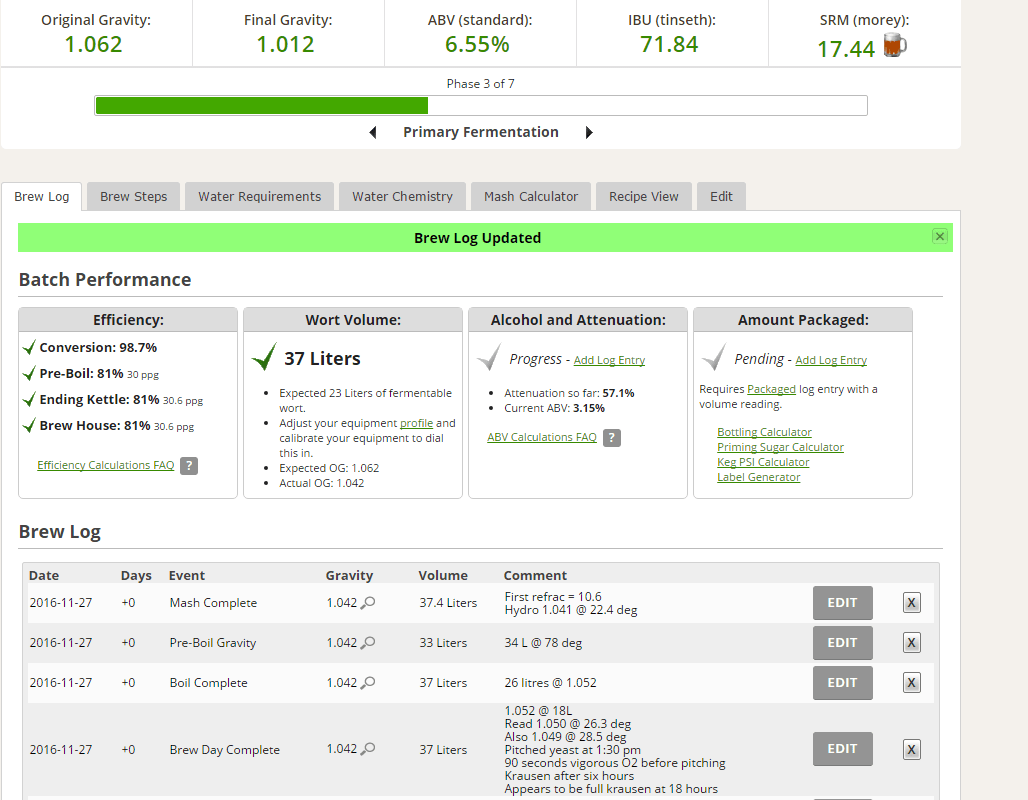
Task: Open the Label Generator link
Action: [x=759, y=477]
